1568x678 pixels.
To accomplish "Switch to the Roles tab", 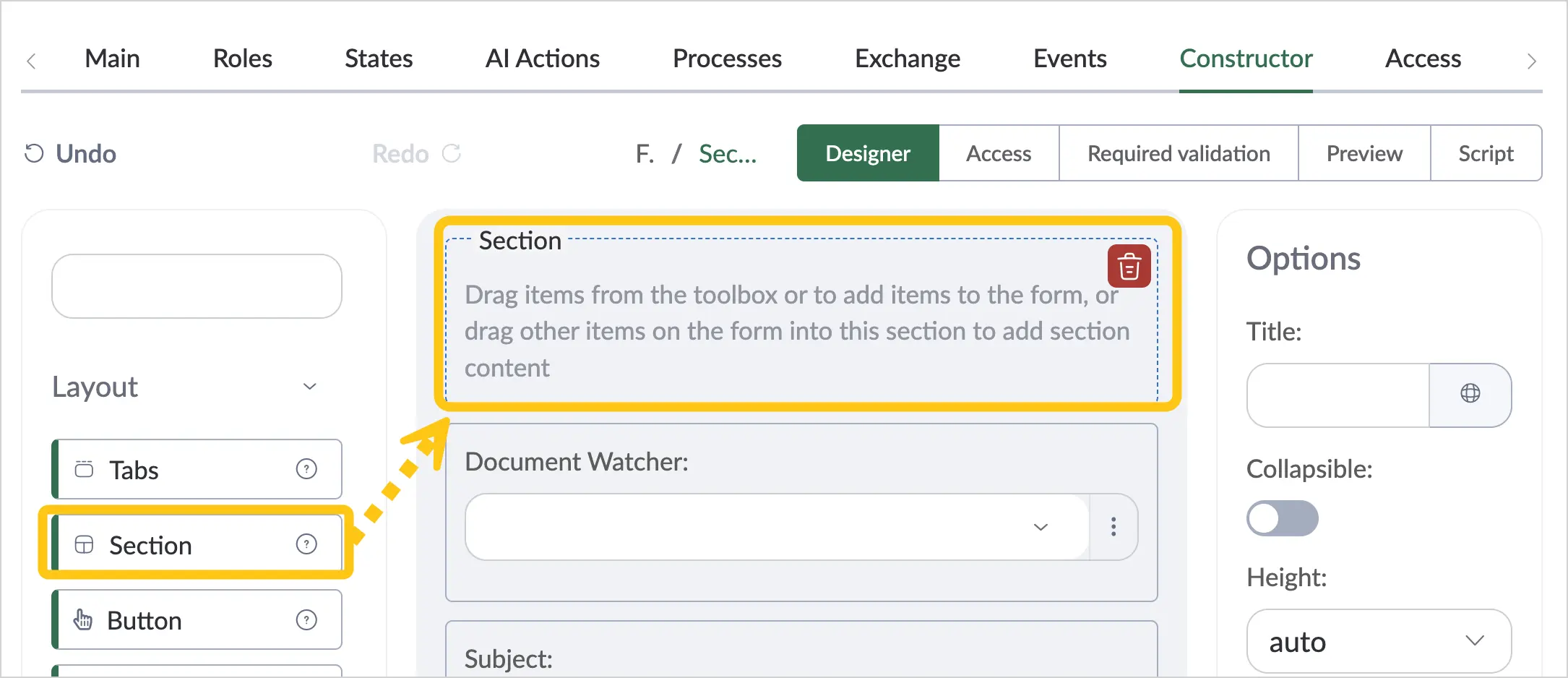I will tap(242, 59).
